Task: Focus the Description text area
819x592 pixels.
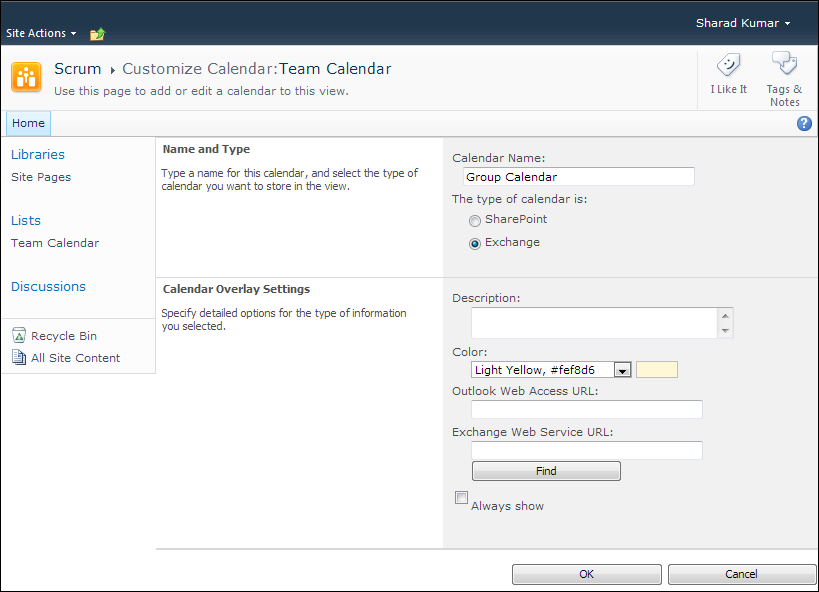Action: click(x=594, y=323)
